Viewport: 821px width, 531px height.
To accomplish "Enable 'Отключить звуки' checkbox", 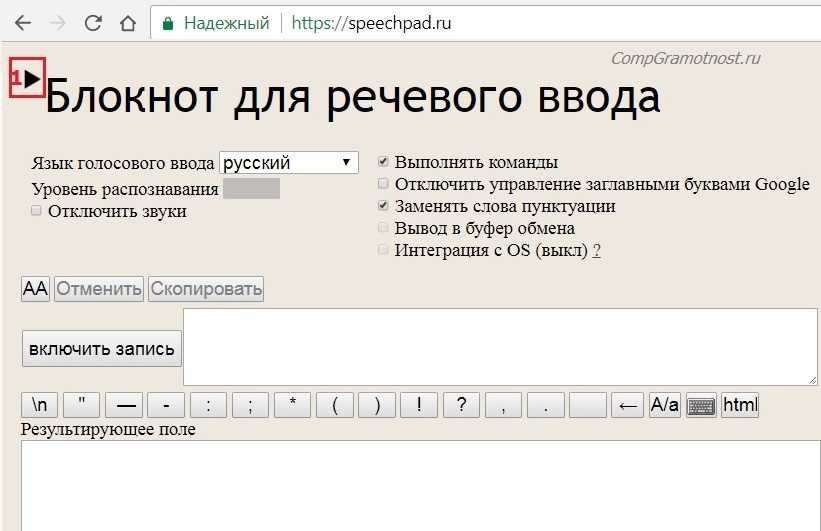I will click(x=37, y=211).
